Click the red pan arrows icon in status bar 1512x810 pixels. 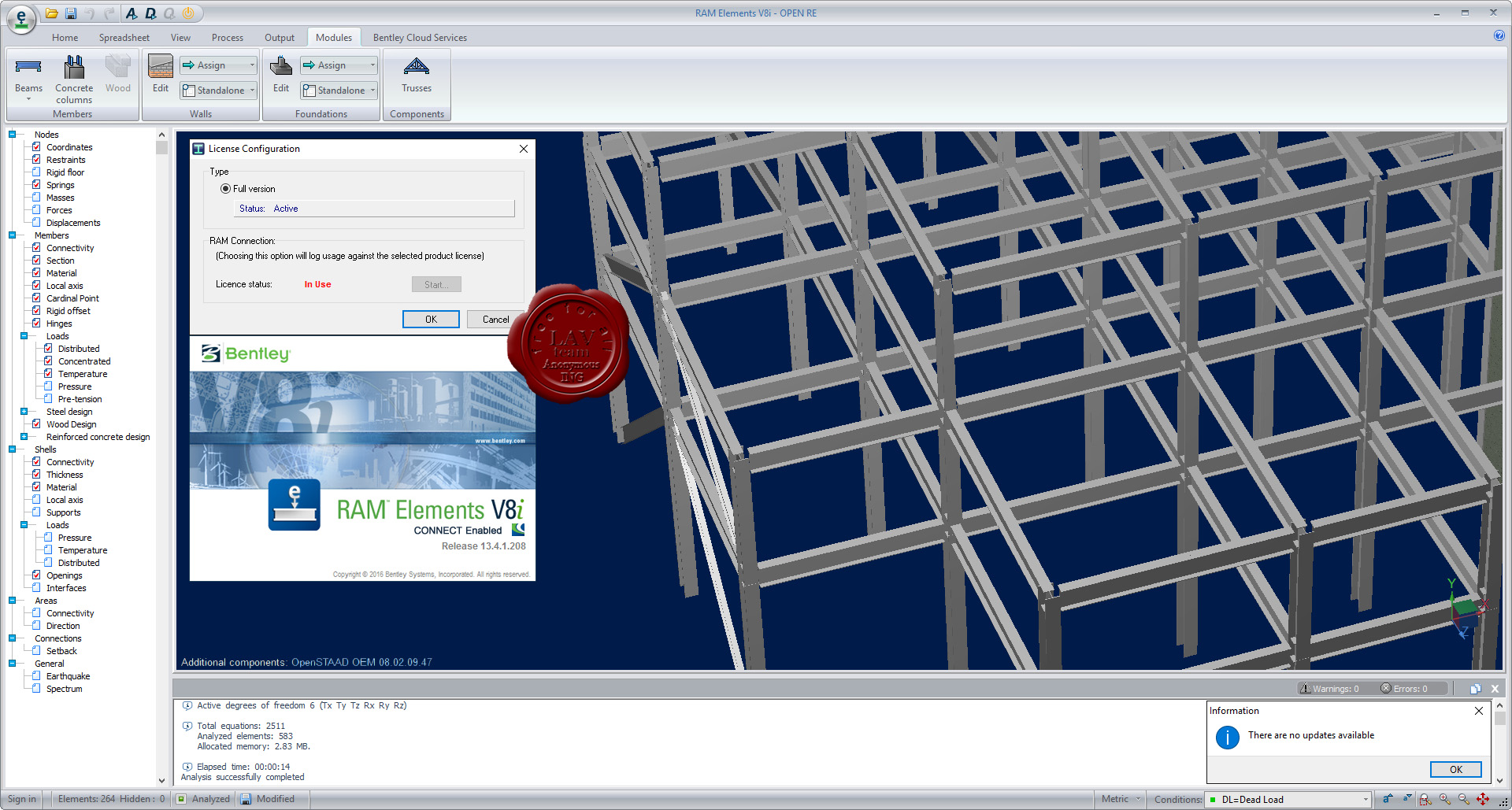click(x=1483, y=799)
